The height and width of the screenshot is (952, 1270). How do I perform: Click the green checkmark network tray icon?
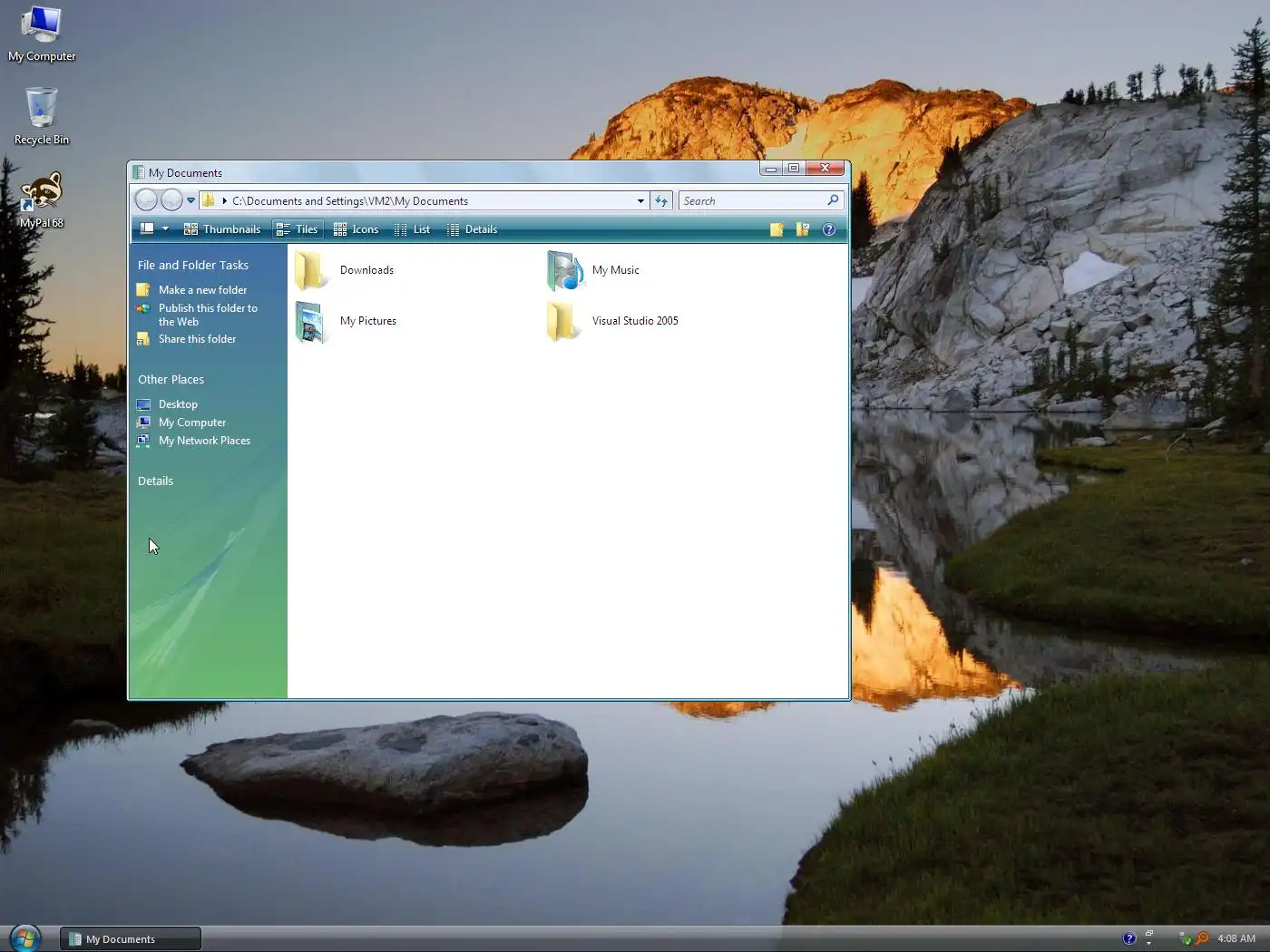click(x=1185, y=938)
